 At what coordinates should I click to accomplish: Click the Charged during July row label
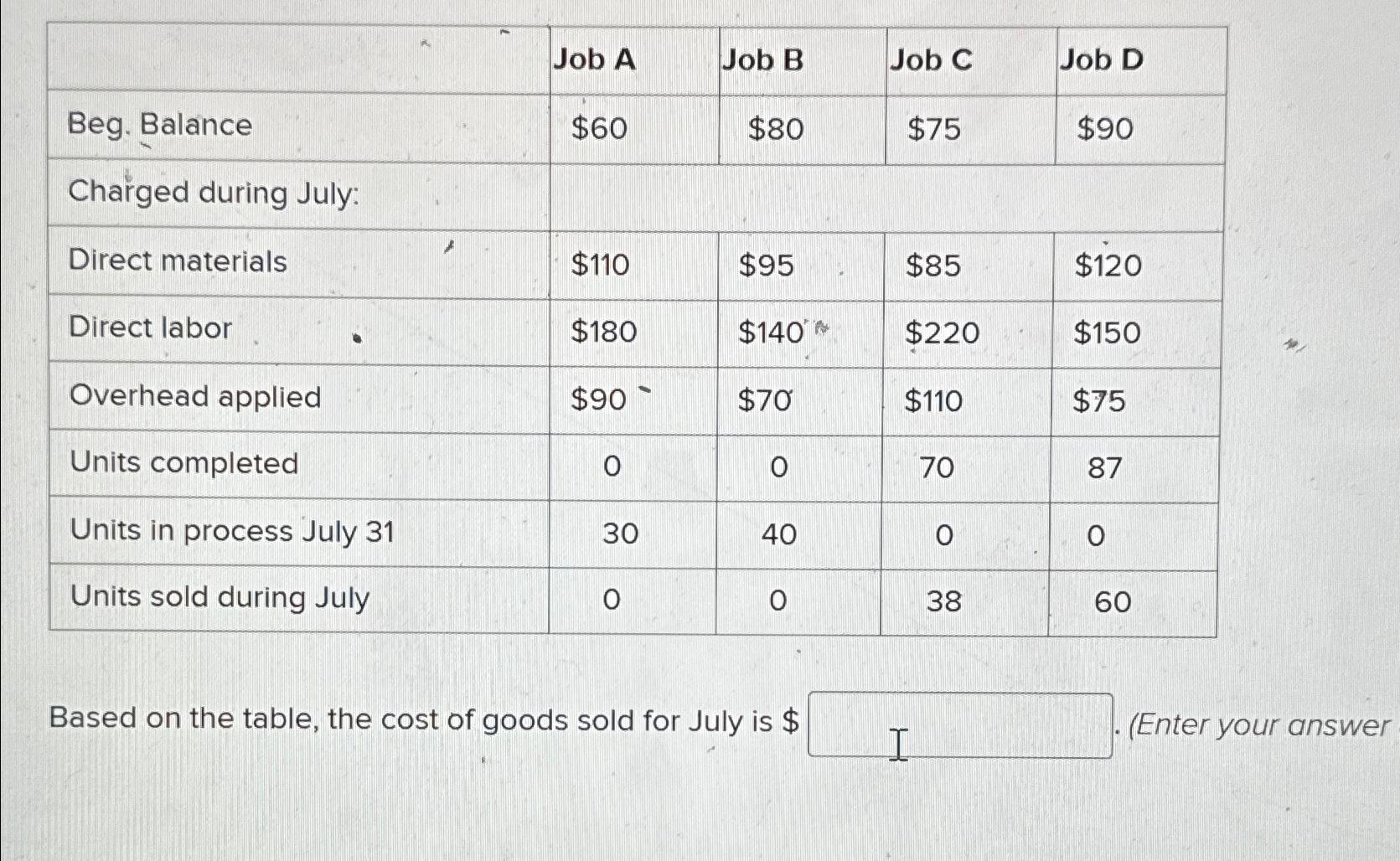pos(212,193)
